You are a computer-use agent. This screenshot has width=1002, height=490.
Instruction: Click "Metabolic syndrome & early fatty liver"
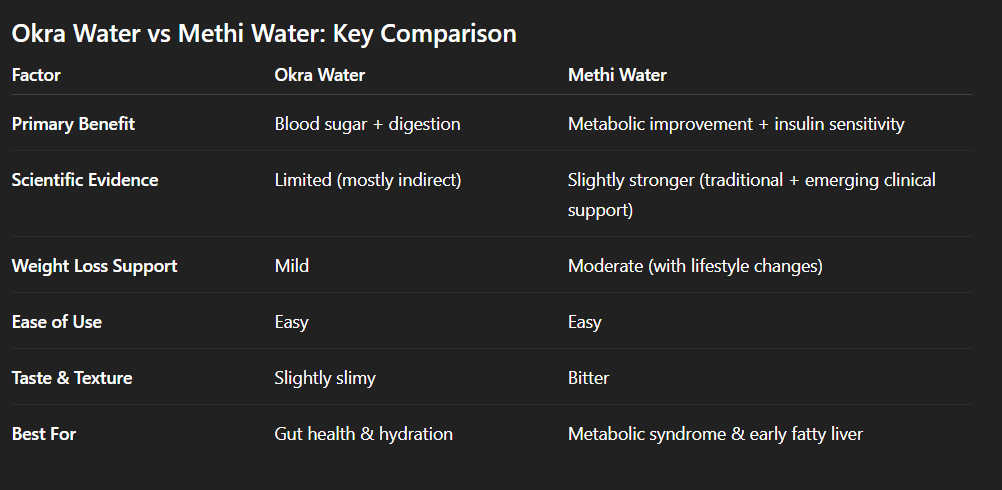pos(715,434)
